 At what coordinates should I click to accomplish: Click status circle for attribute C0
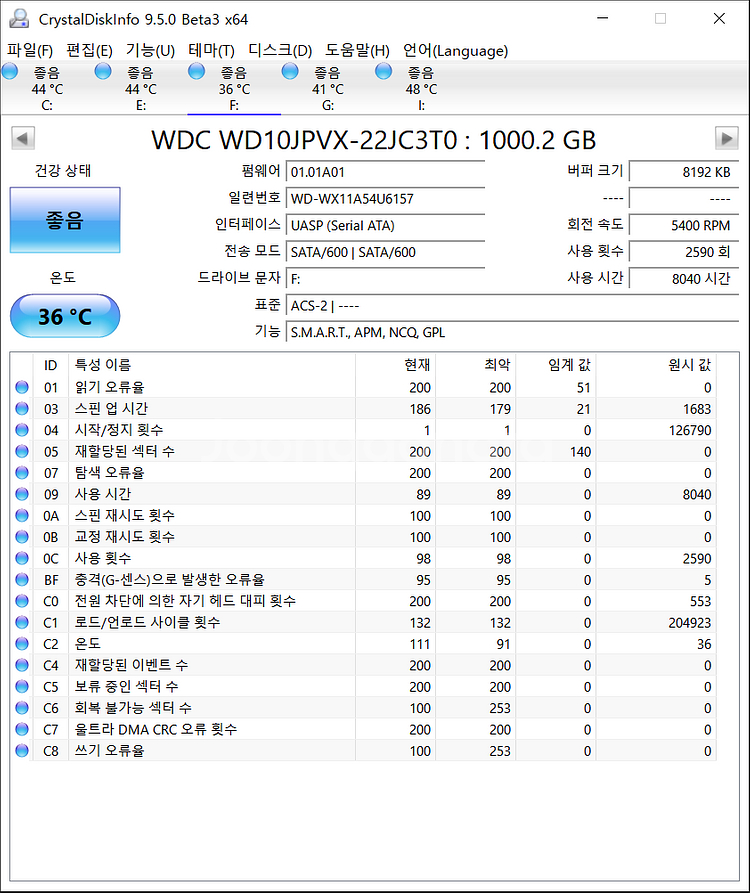(22, 601)
